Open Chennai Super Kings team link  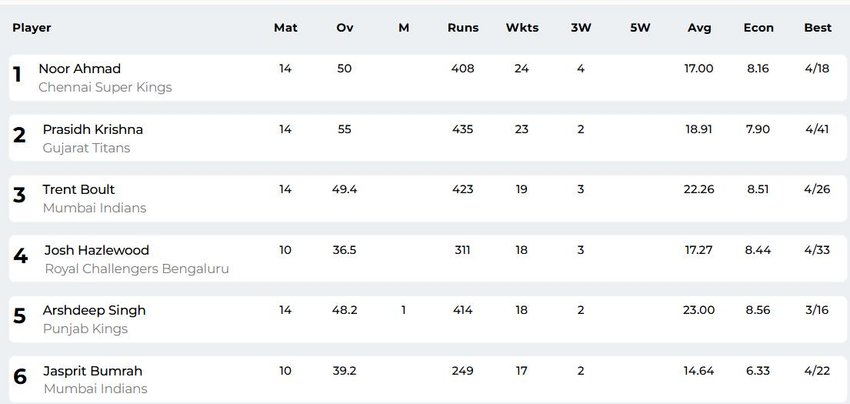[x=105, y=87]
